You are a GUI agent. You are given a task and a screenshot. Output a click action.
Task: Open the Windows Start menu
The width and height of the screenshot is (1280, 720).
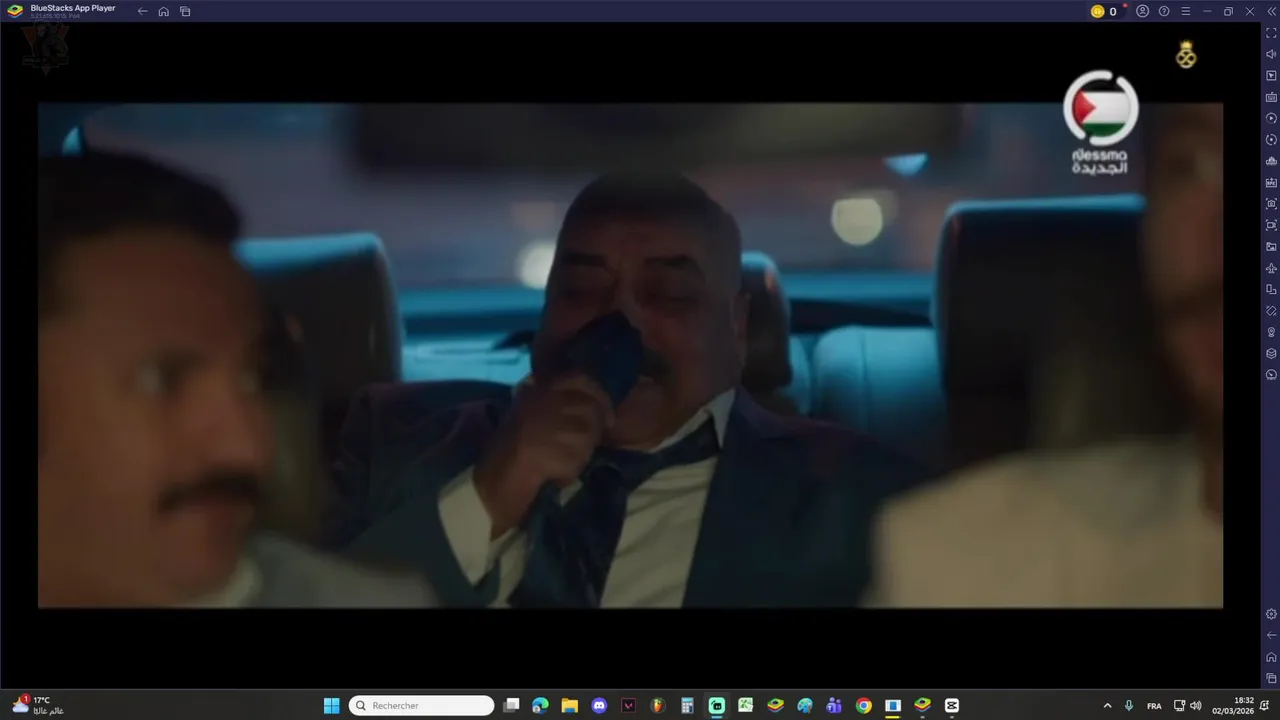tap(331, 705)
